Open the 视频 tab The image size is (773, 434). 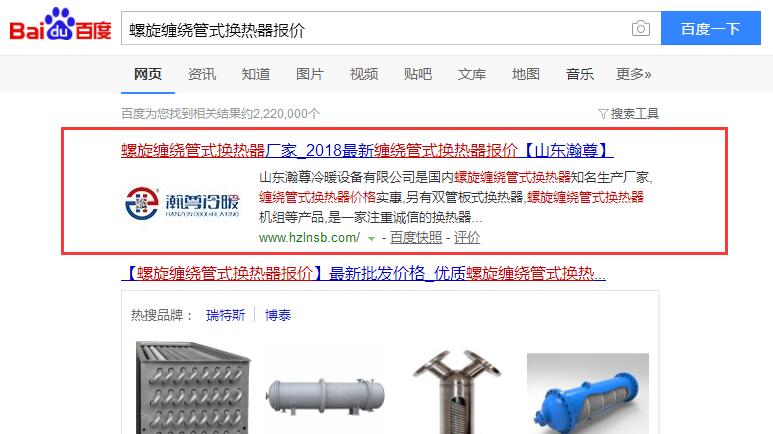pos(364,74)
